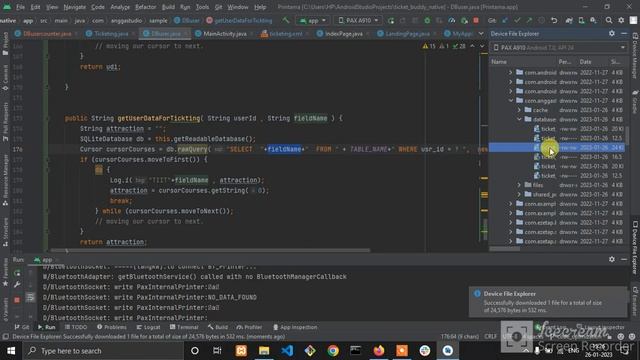Show hidden editor tabs chevron
Viewport: 640px width, 360px height.
click(481, 33)
